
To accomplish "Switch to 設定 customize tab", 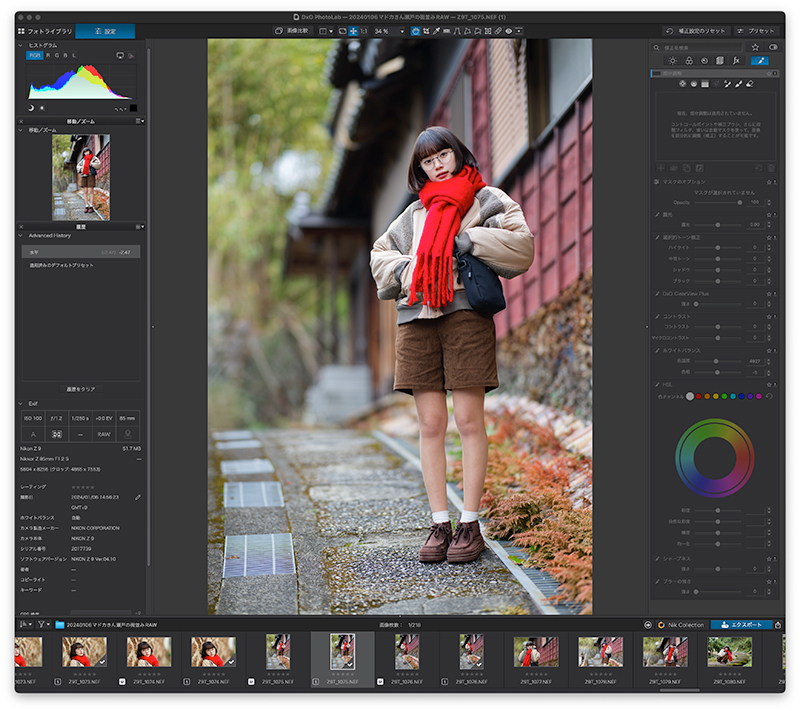I will click(106, 31).
